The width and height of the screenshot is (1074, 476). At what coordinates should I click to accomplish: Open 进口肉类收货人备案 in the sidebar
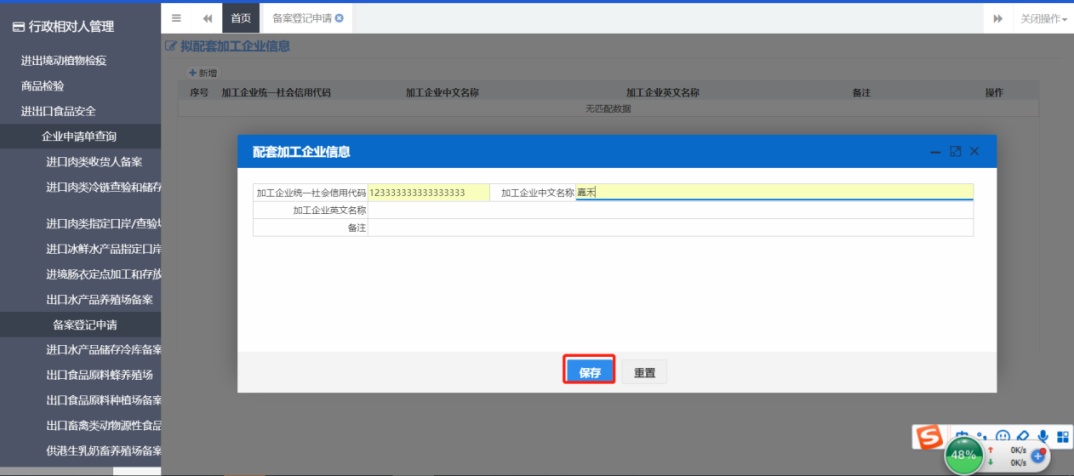94,161
